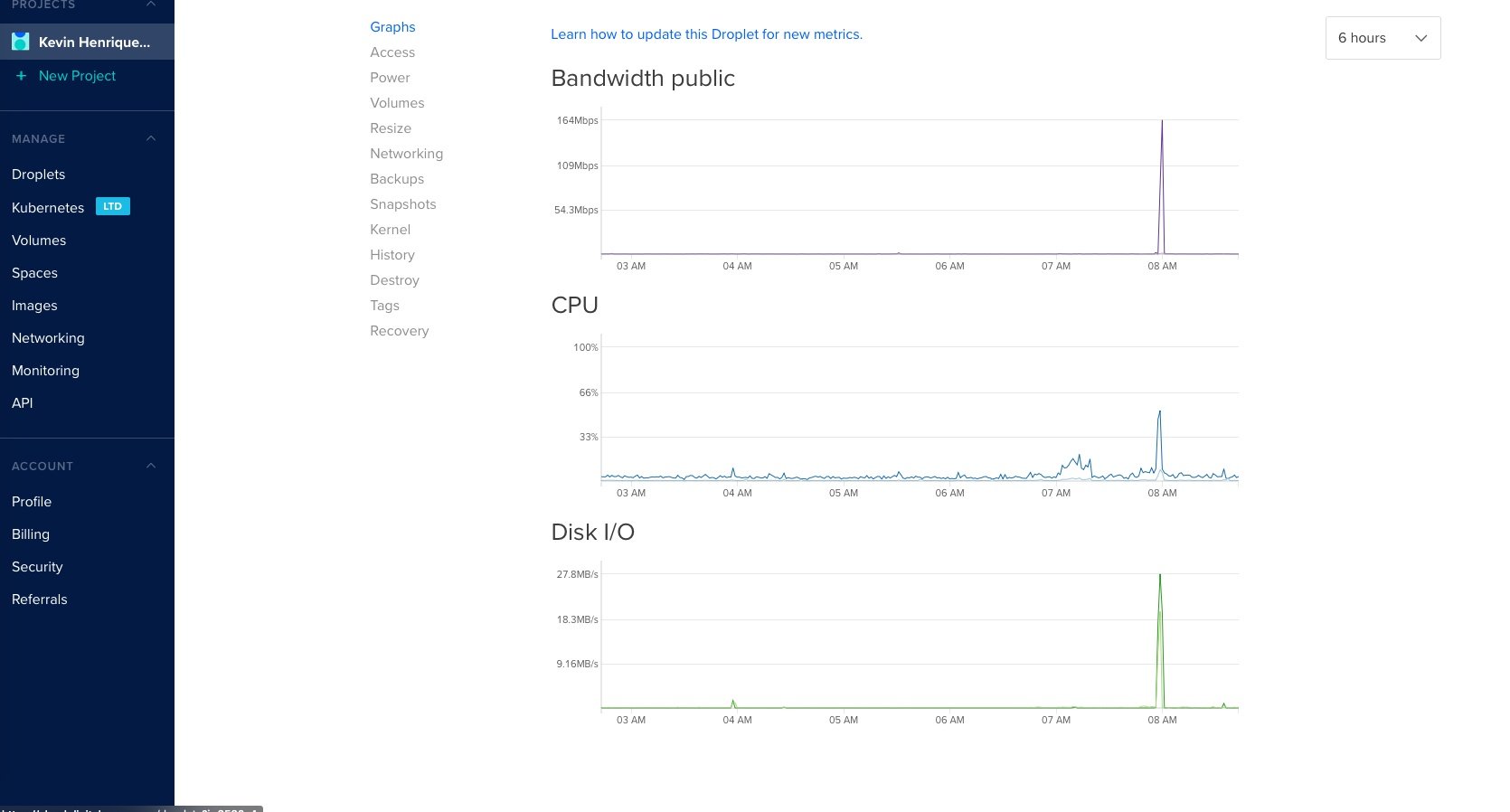Open Monitoring from the sidebar

pyautogui.click(x=45, y=371)
